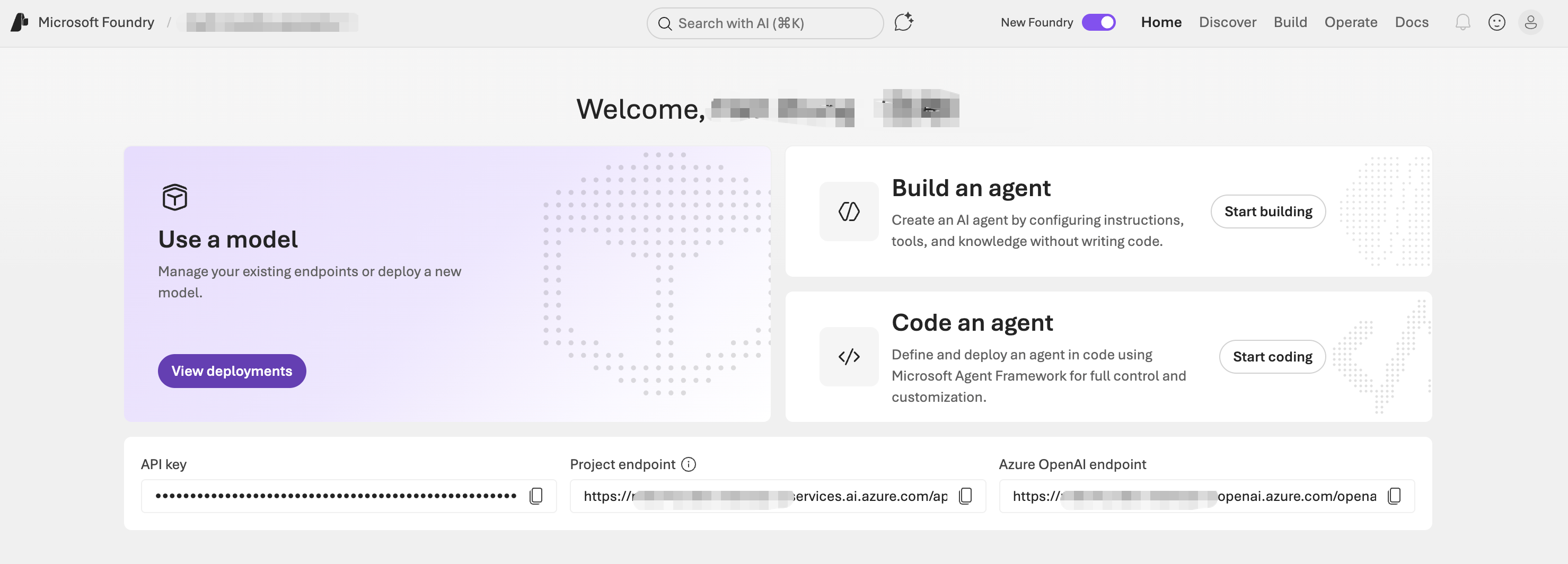Viewport: 1568px width, 564px height.
Task: Click the Microsoft Foundry logo icon
Action: click(20, 22)
